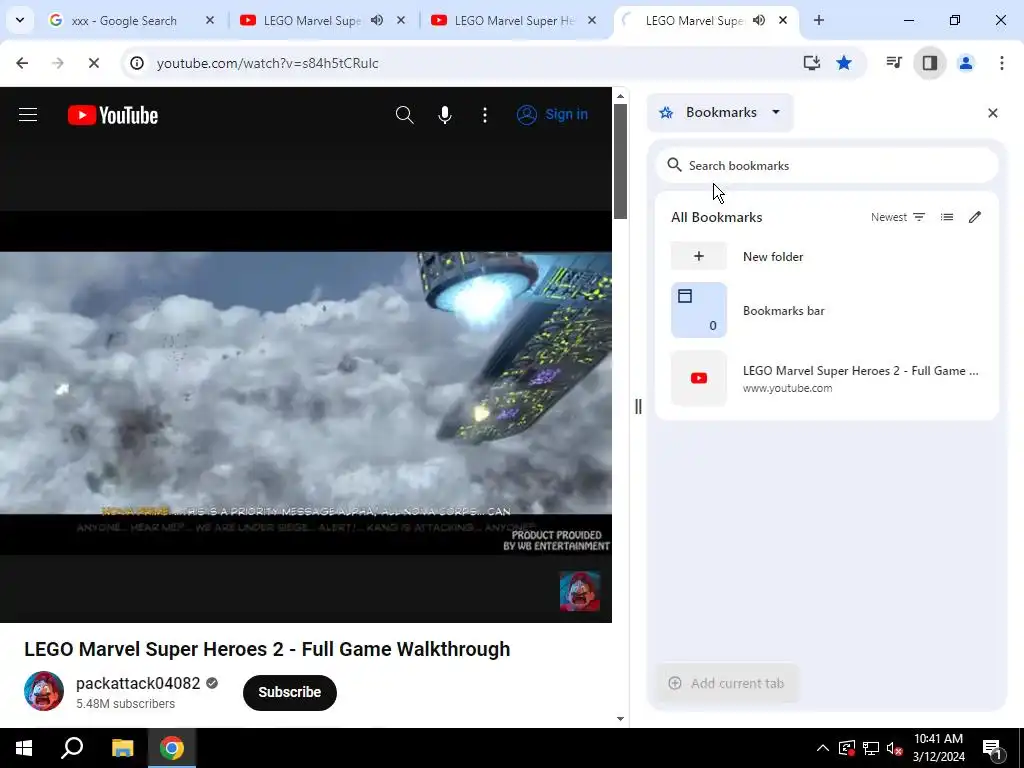
Task: Go back to previous page
Action: coord(22,63)
